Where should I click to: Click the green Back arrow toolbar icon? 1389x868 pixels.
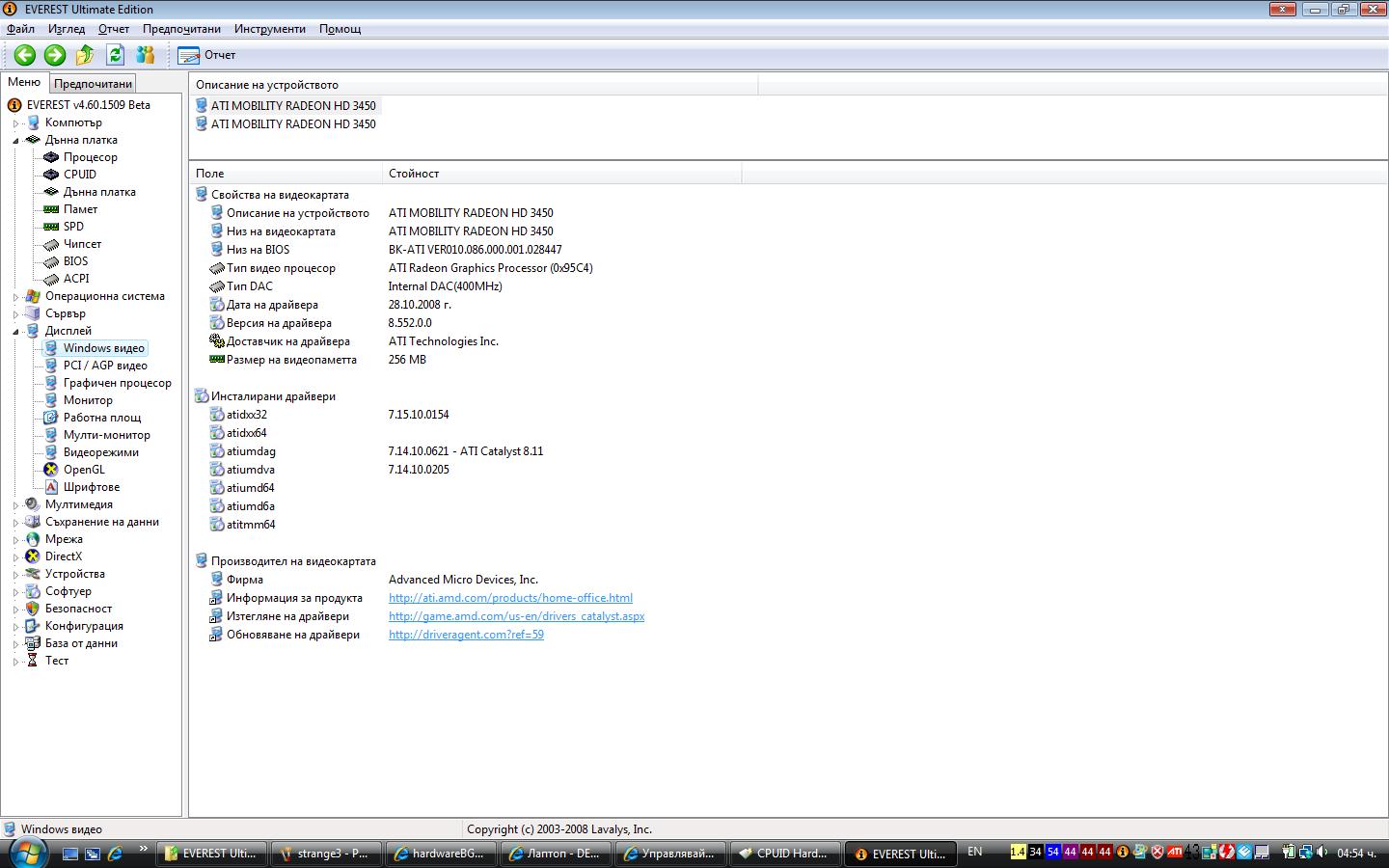[25, 55]
